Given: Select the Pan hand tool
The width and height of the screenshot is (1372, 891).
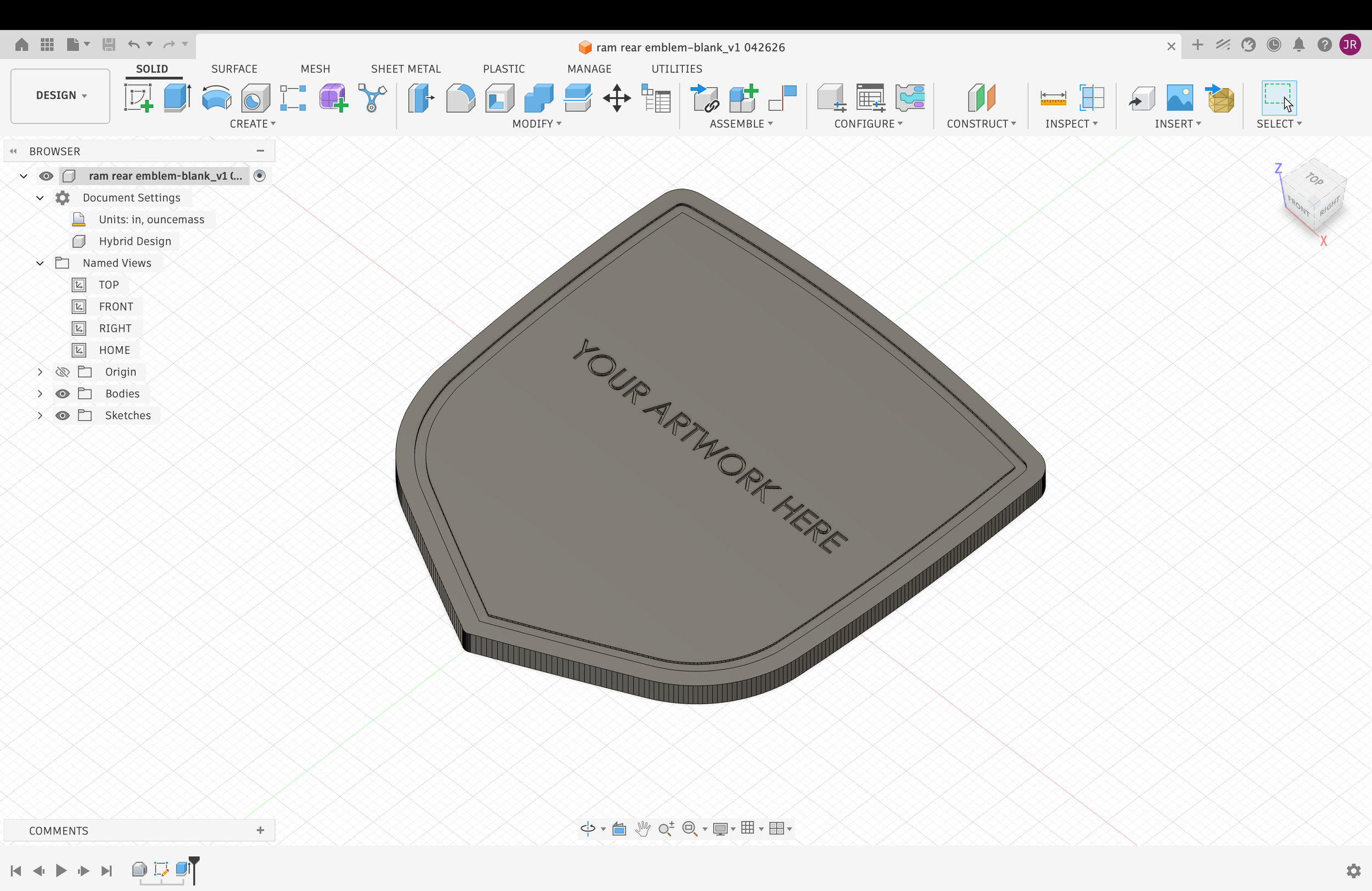Looking at the screenshot, I should [642, 828].
